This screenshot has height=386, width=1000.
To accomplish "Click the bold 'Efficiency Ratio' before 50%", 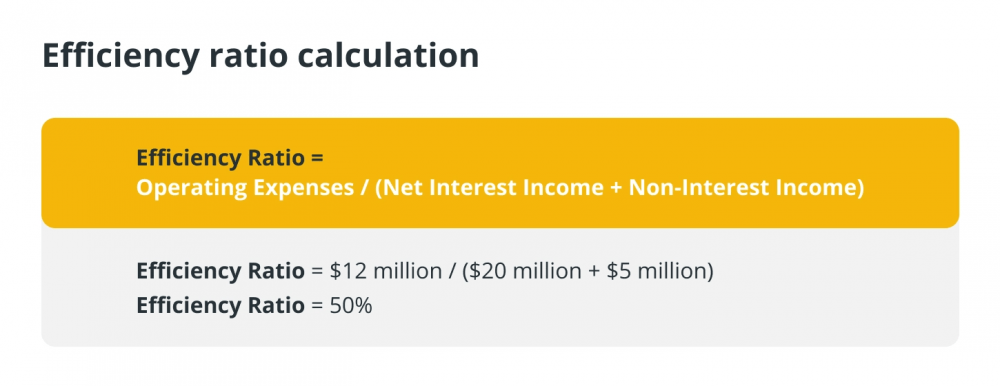I will point(221,306).
